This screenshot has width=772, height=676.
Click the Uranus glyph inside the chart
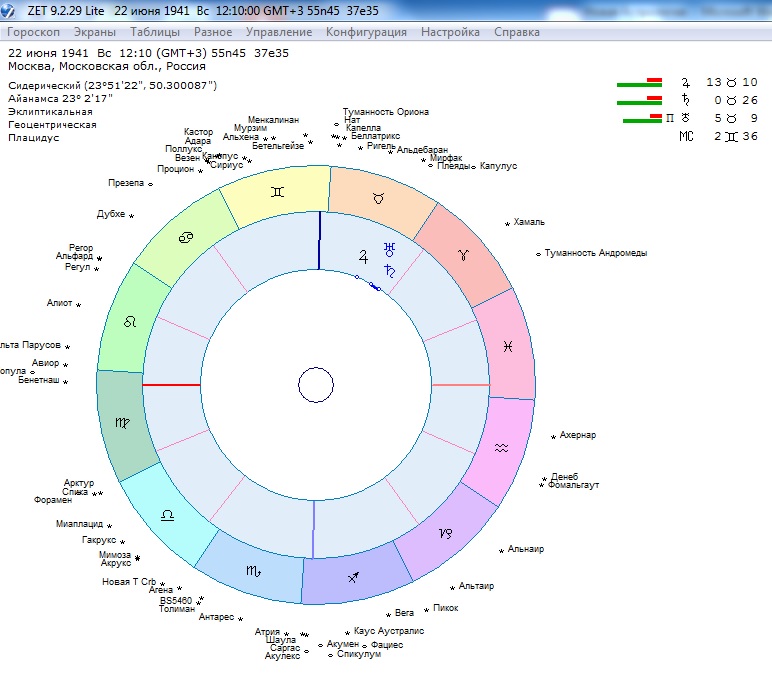[x=389, y=250]
